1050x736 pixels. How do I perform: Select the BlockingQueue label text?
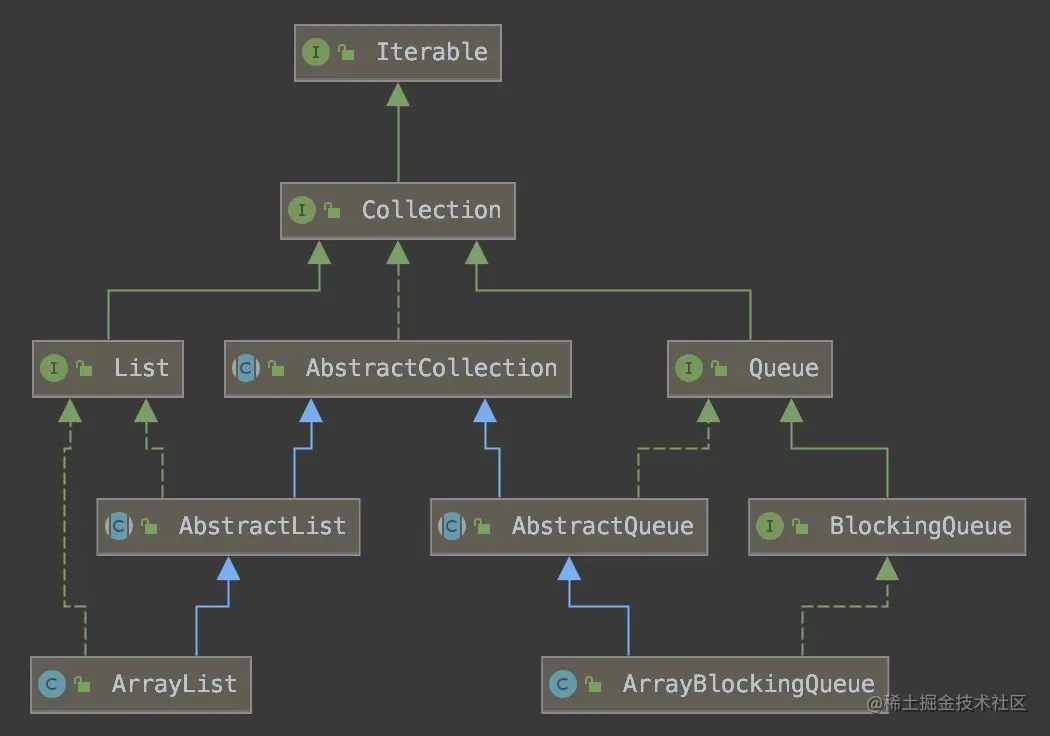pos(921,526)
